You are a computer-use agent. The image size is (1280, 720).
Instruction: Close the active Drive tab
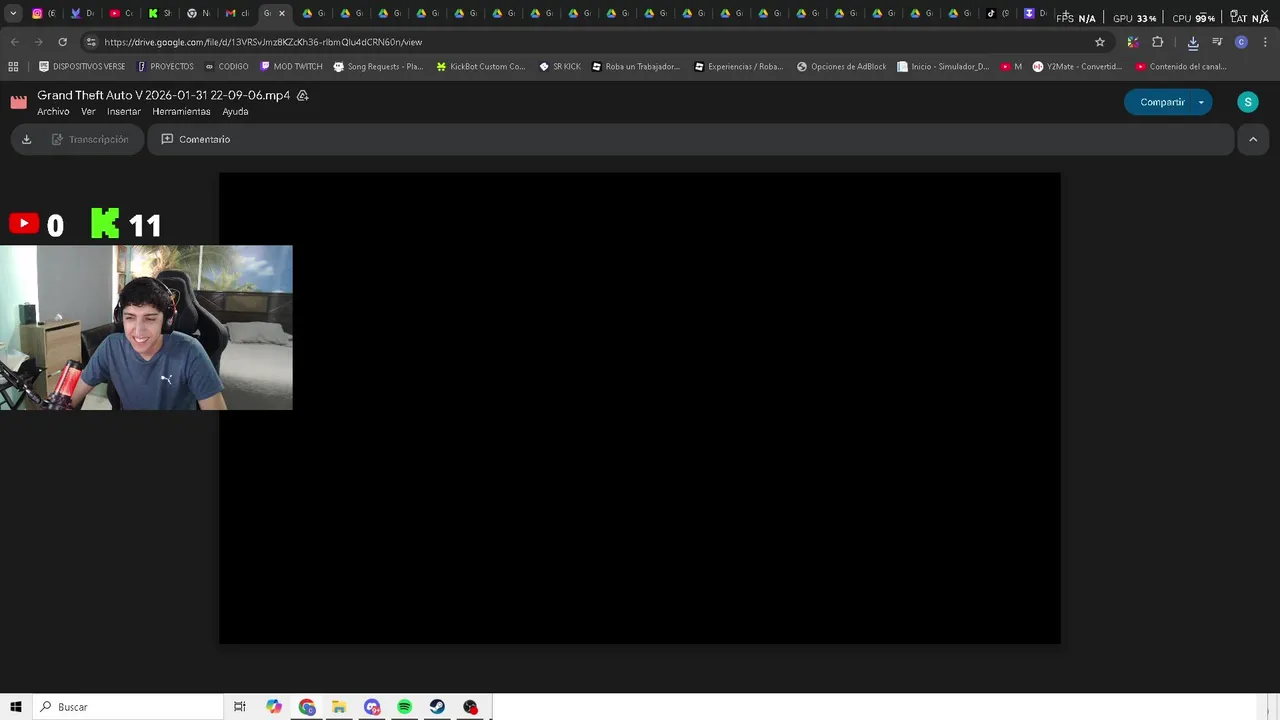click(282, 13)
